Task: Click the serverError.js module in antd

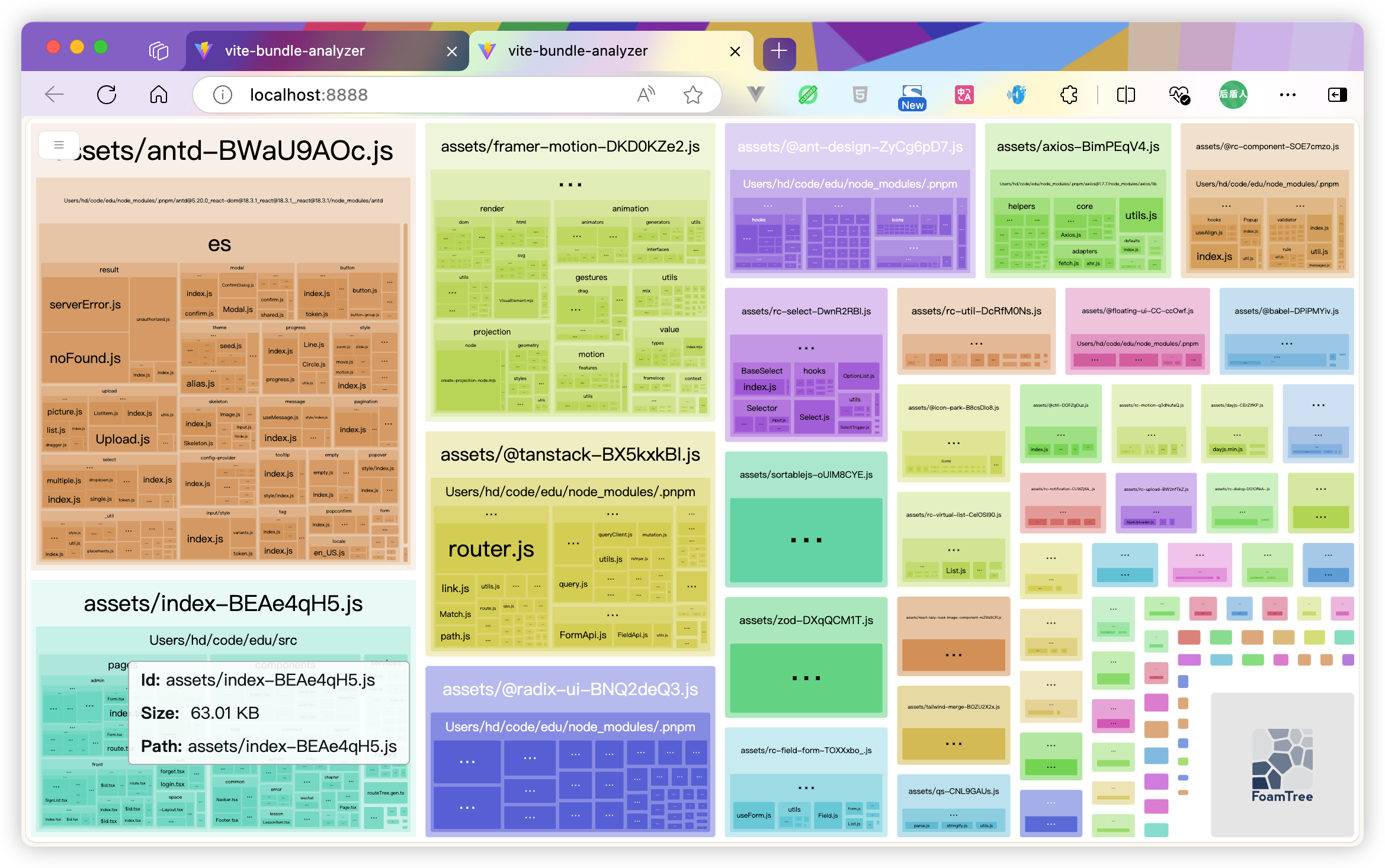Action: [x=85, y=305]
